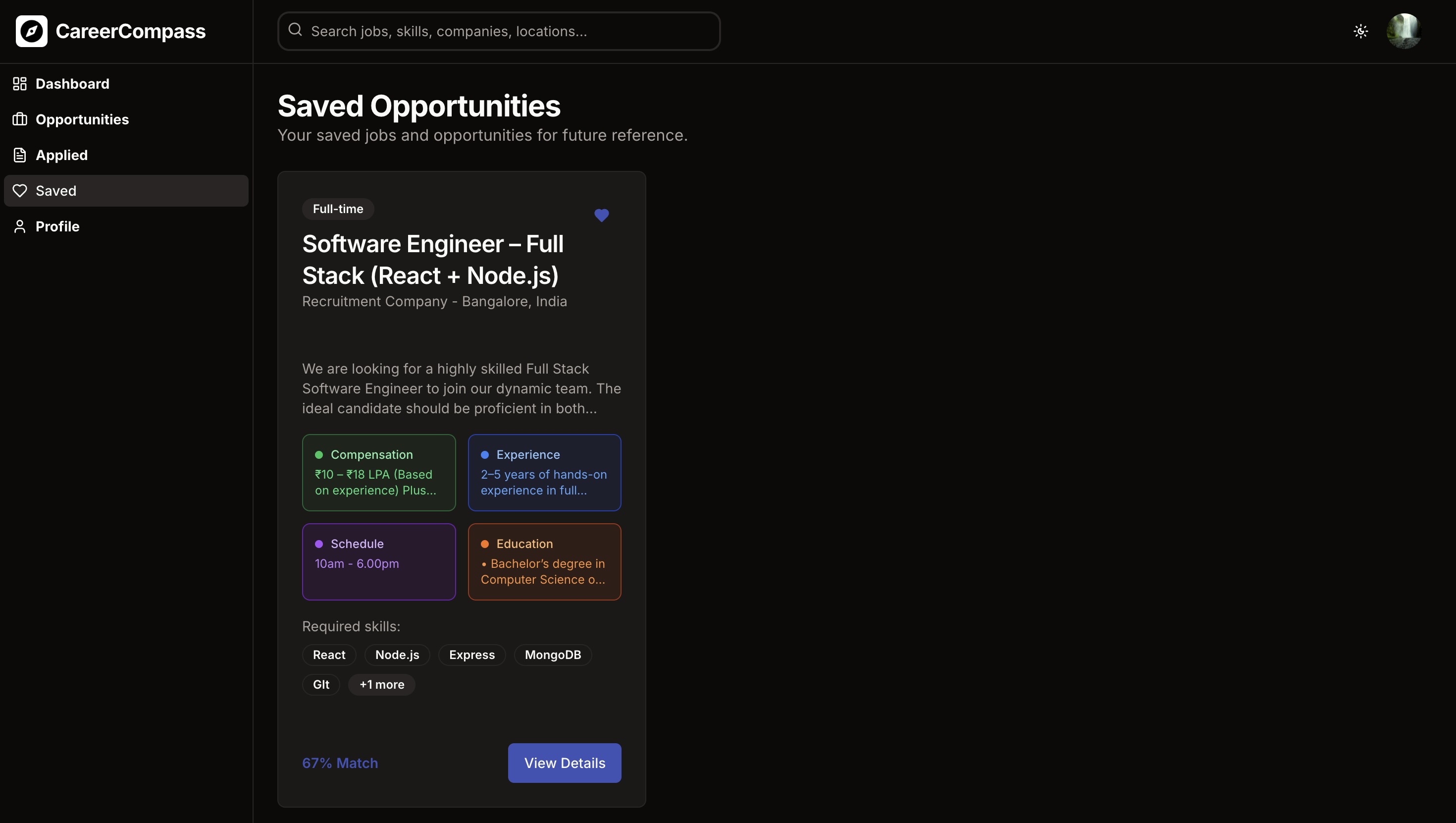Click the CareerCompass compass logo icon

click(x=31, y=31)
